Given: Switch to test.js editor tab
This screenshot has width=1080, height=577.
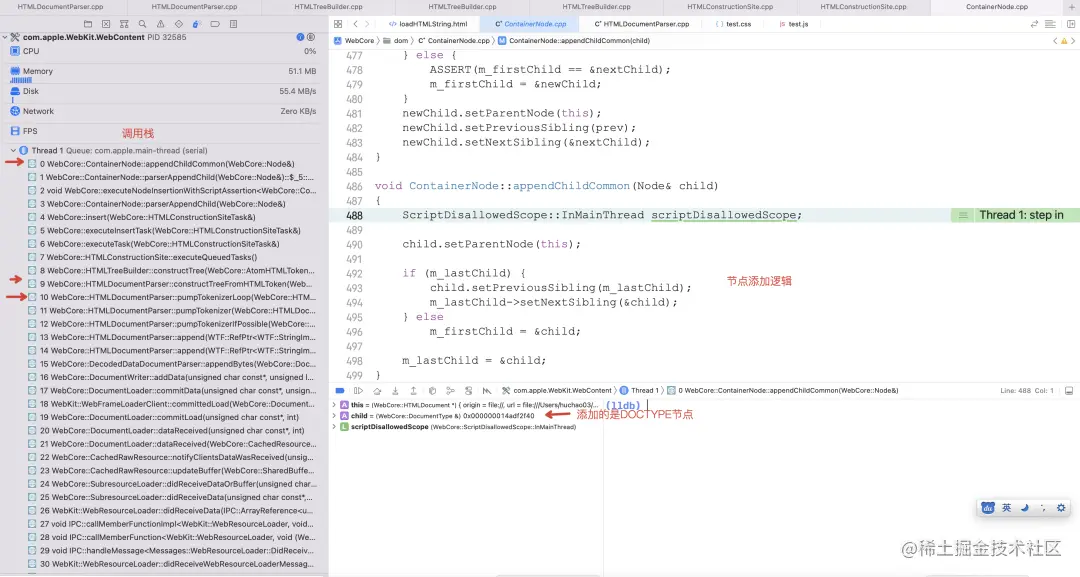Looking at the screenshot, I should point(793,24).
